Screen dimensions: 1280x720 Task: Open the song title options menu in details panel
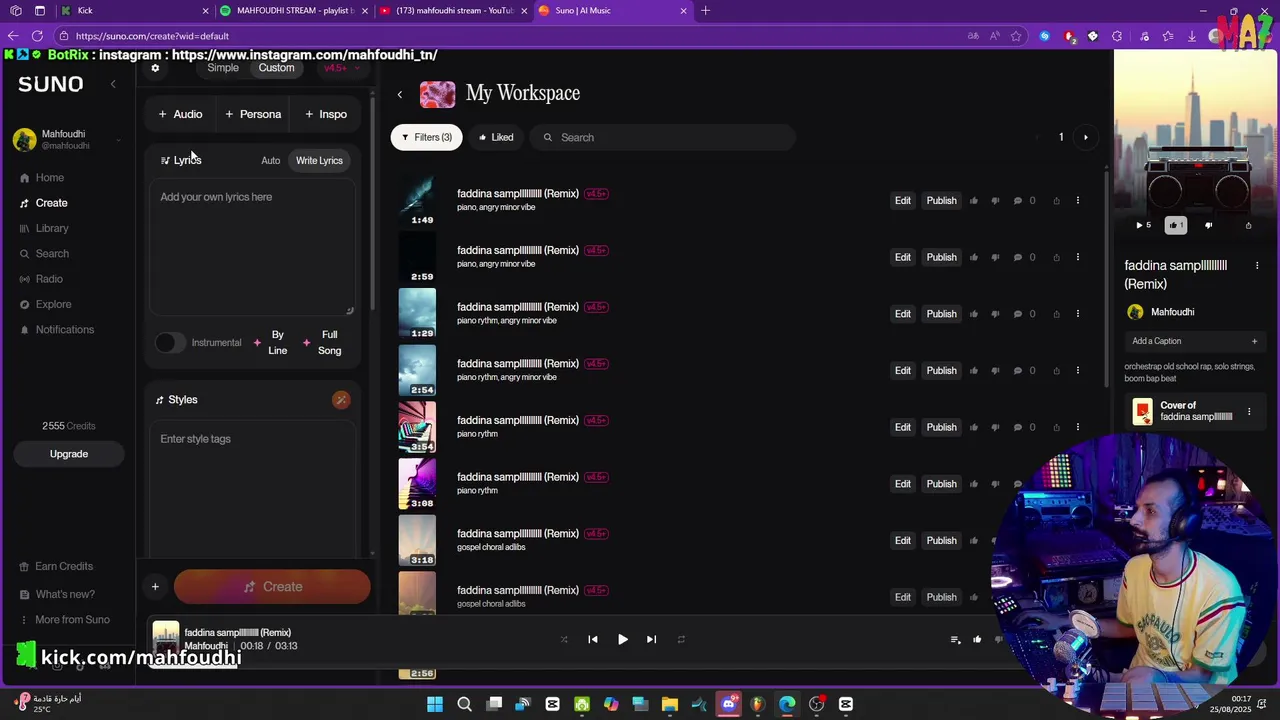(1257, 266)
